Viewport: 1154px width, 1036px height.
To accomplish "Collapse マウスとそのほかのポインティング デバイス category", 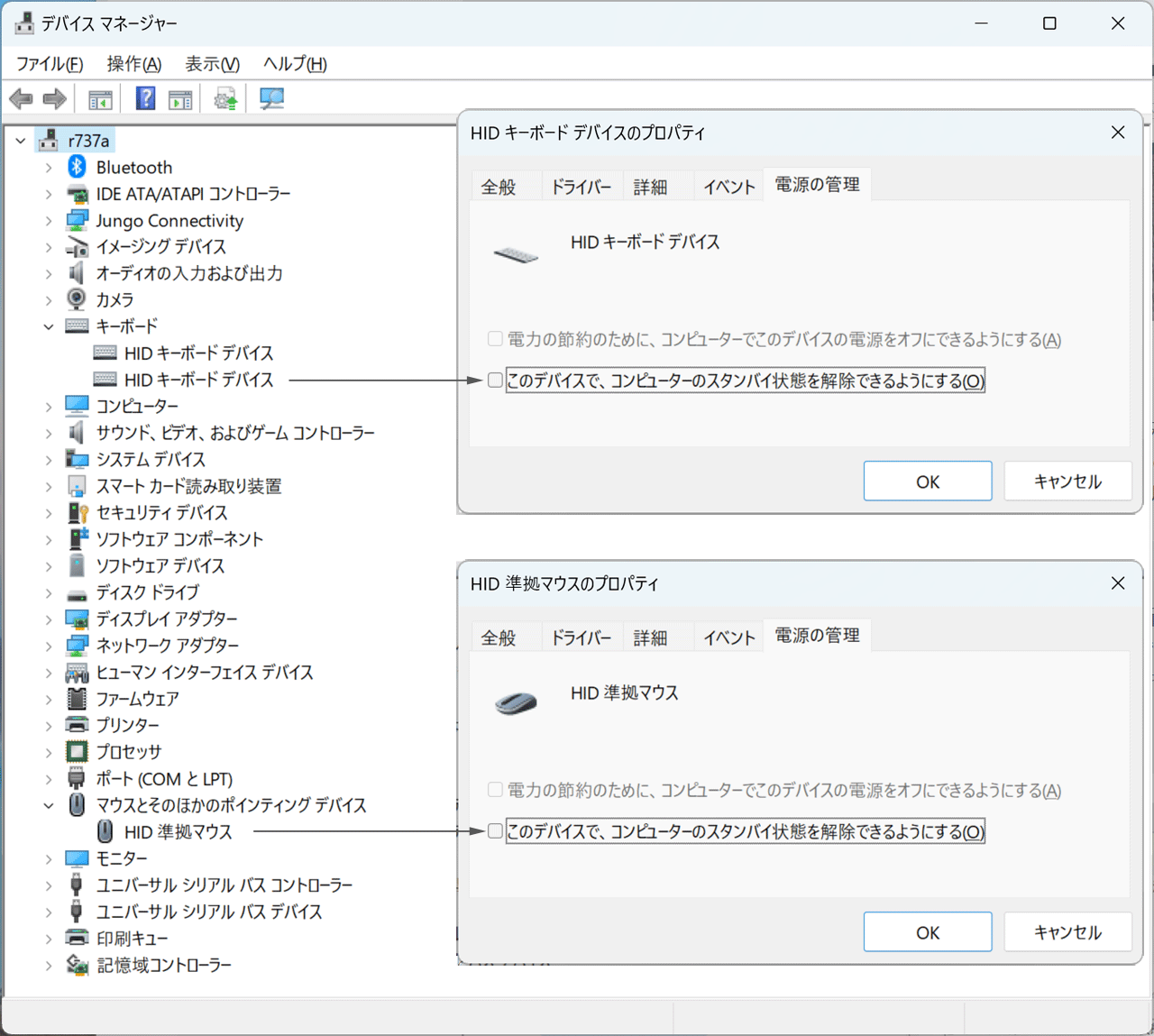I will pos(49,805).
